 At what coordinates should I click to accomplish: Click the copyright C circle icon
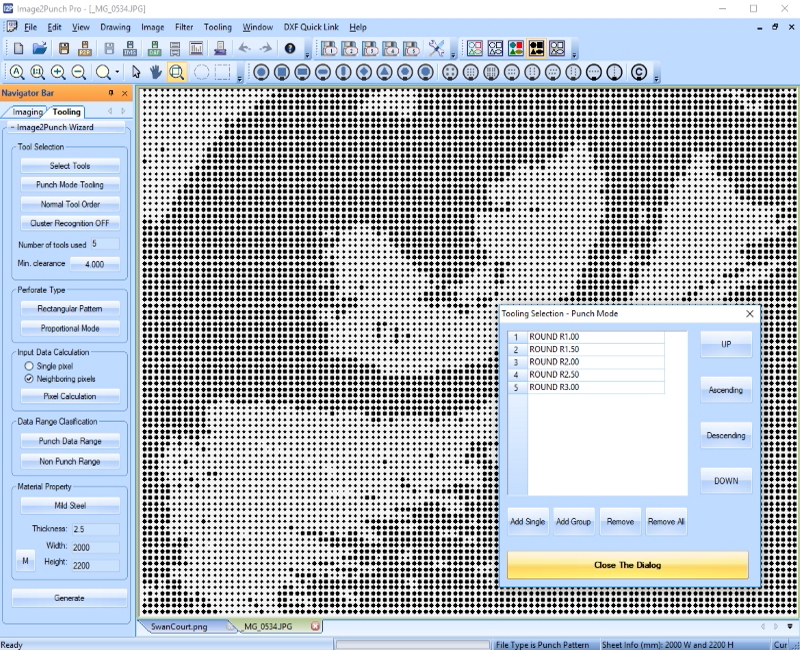pyautogui.click(x=639, y=72)
